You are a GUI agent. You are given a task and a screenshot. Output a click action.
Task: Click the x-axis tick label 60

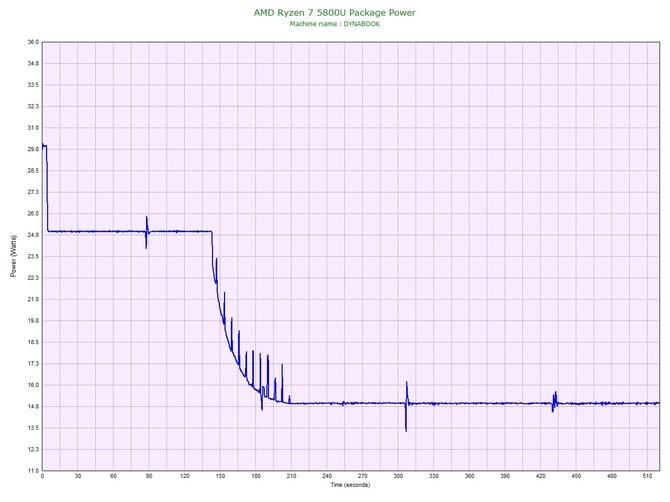pos(113,476)
